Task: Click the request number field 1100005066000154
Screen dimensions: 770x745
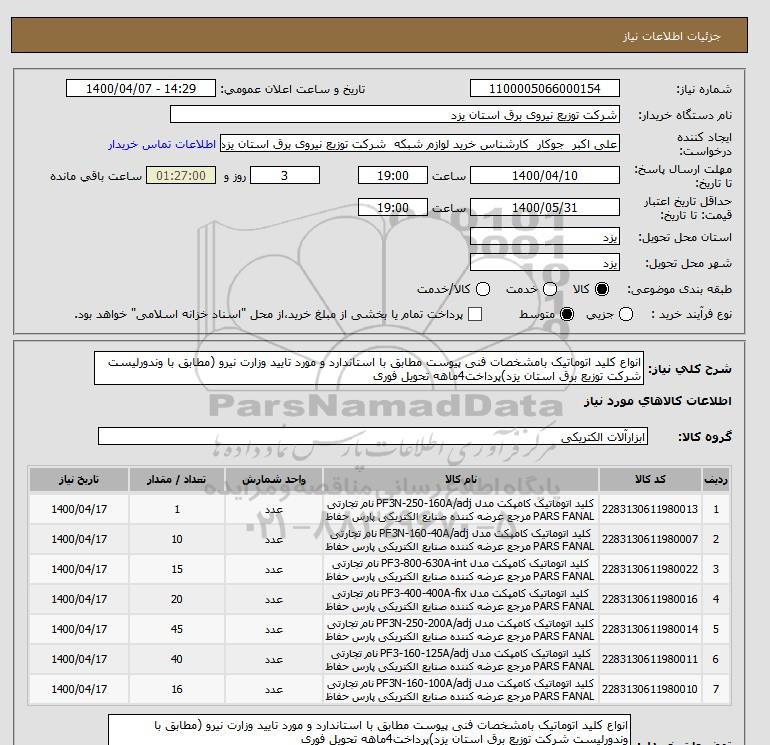Action: pyautogui.click(x=545, y=88)
